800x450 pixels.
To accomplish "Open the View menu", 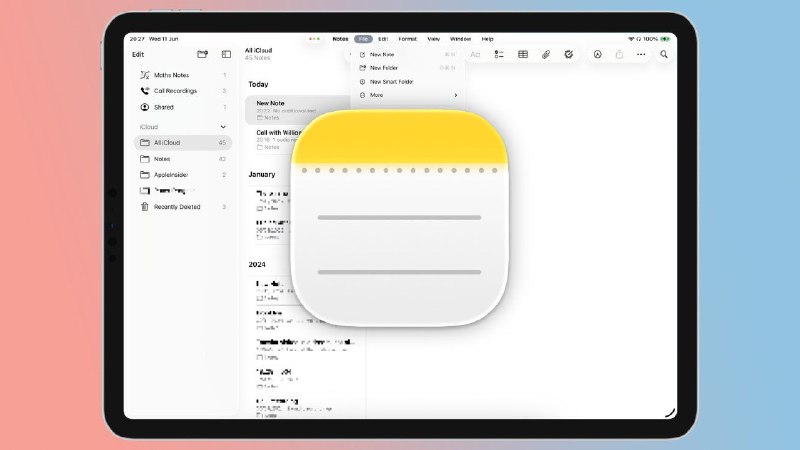I will (x=434, y=39).
